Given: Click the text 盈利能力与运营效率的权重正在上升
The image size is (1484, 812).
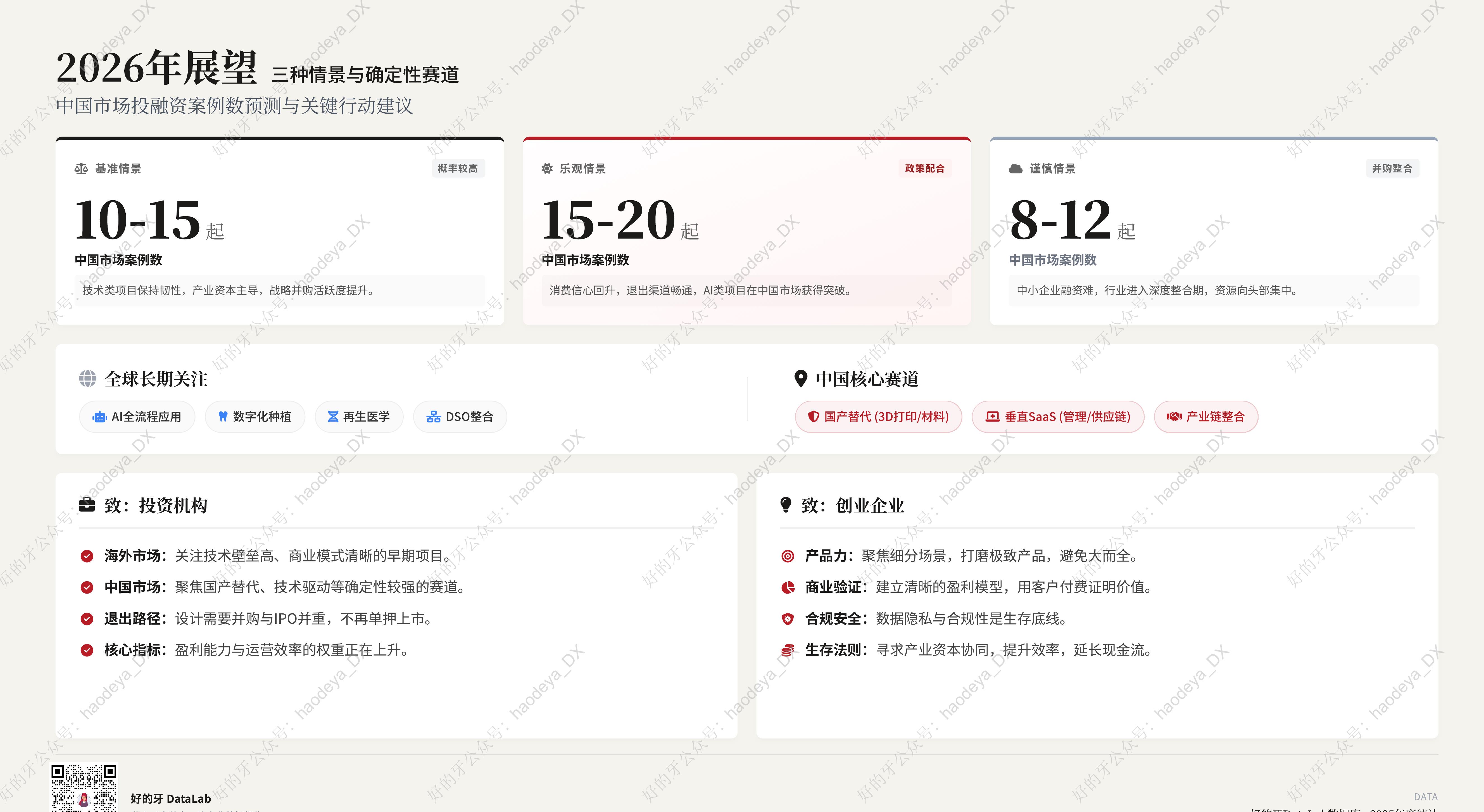Looking at the screenshot, I should coord(287,650).
